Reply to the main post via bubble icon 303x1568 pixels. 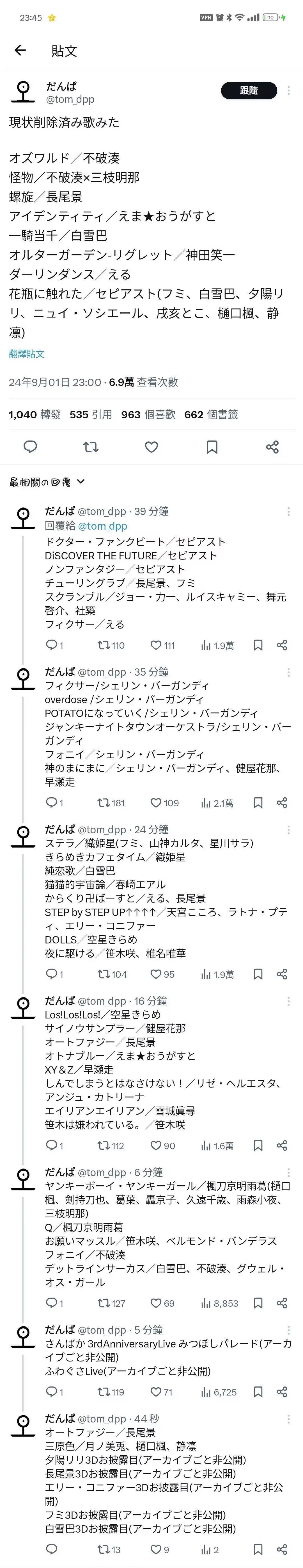[x=30, y=447]
